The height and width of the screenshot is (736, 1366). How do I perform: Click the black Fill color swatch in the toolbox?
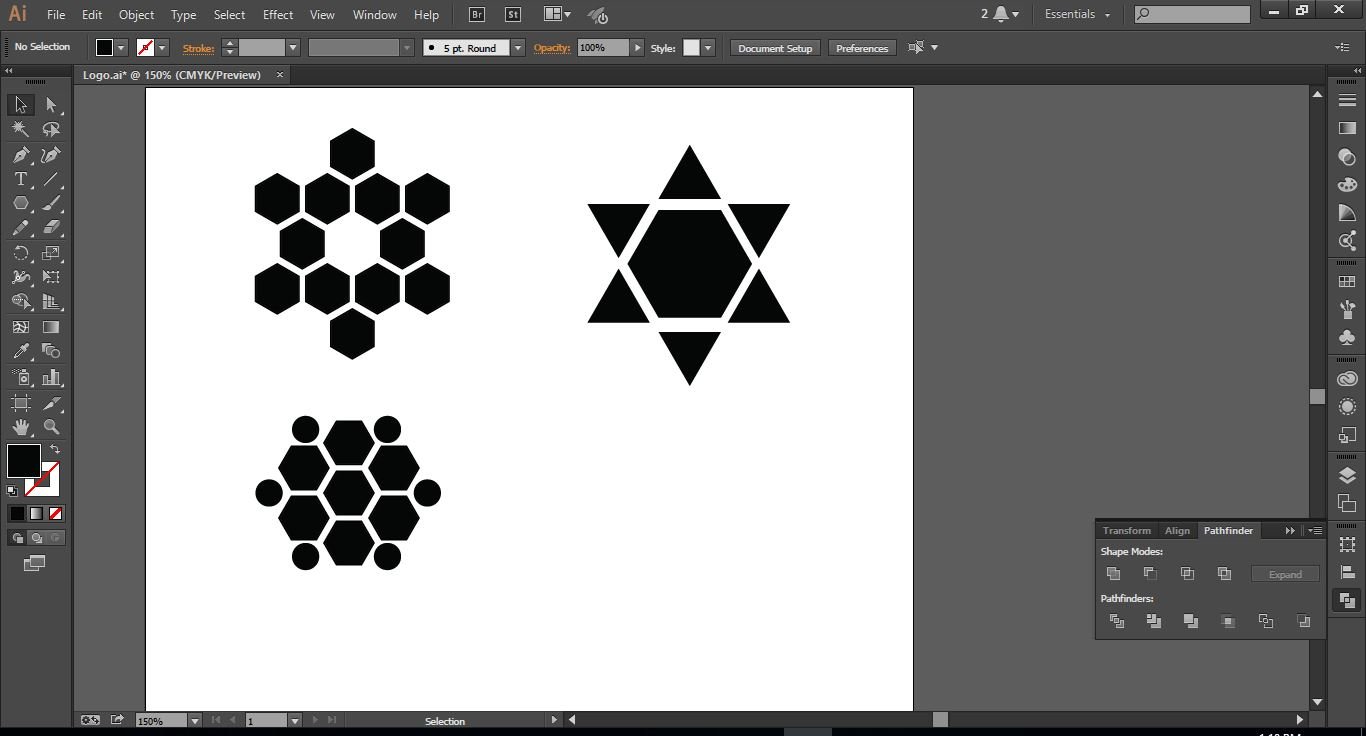click(23, 461)
